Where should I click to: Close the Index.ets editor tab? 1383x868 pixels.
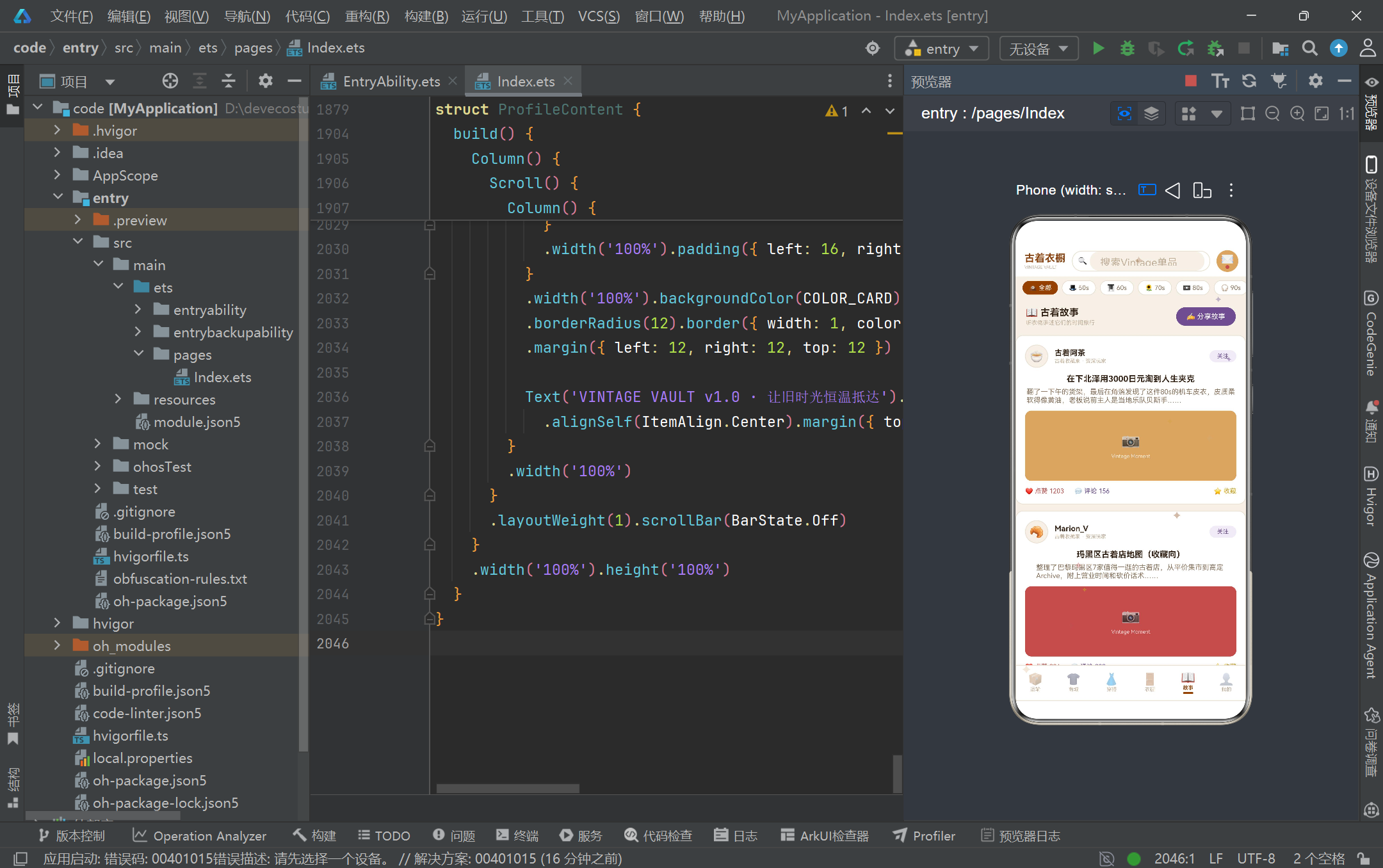click(568, 81)
